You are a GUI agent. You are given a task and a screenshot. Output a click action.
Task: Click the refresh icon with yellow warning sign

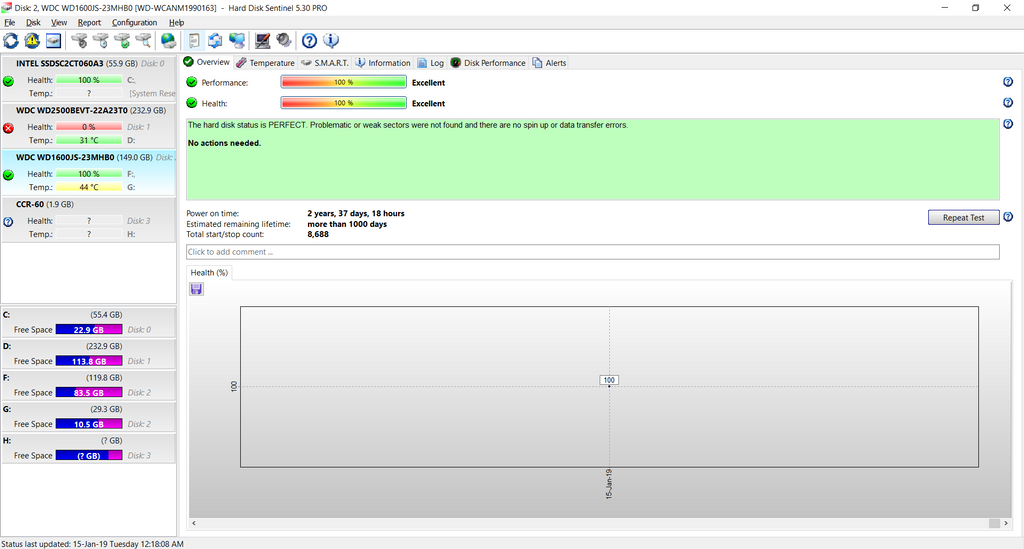32,40
